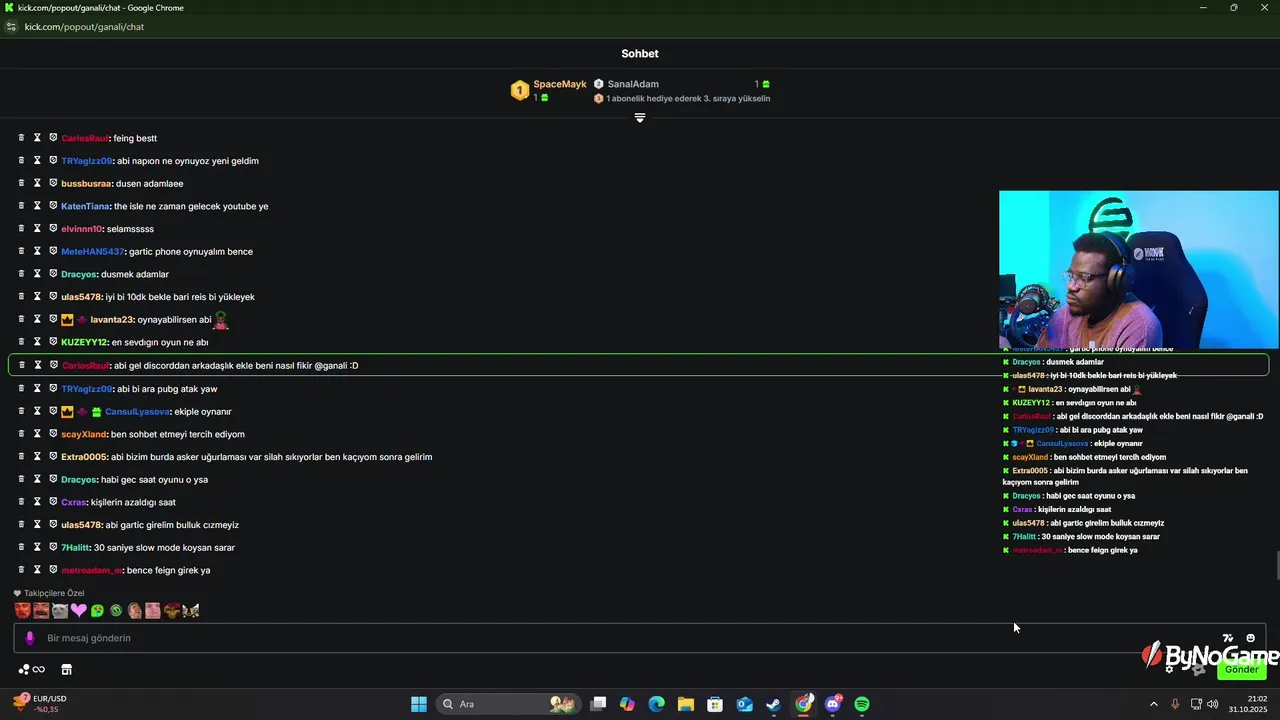The height and width of the screenshot is (720, 1280).
Task: Delete Cxras message with trash icon
Action: tap(21, 502)
